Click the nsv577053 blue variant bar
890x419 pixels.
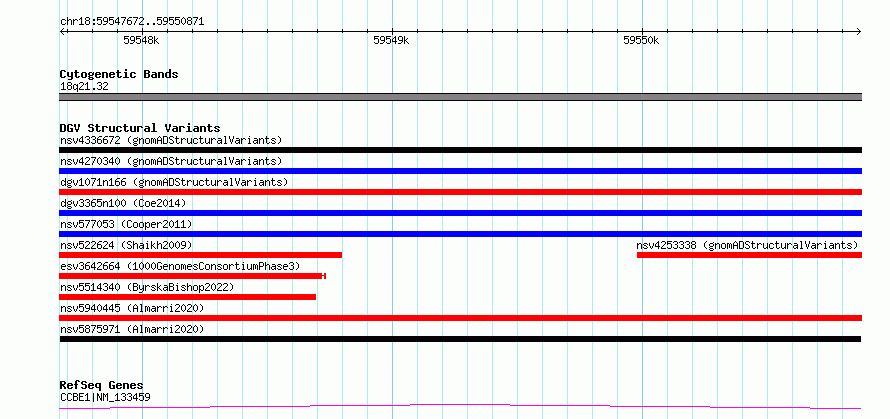tap(460, 234)
